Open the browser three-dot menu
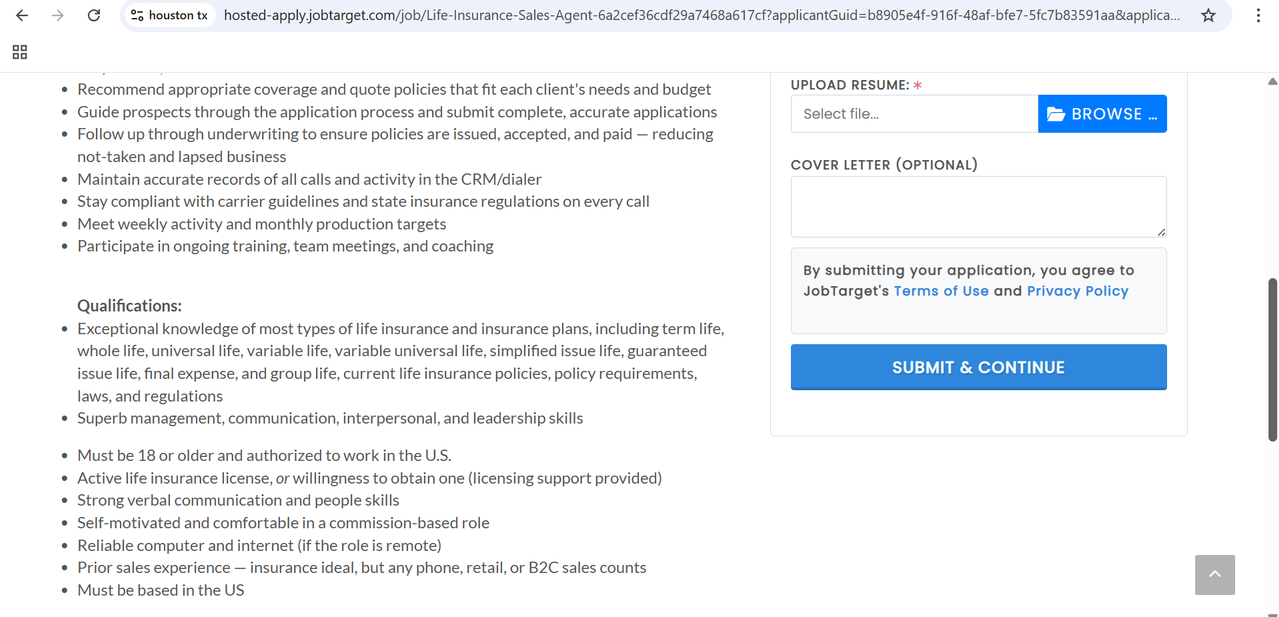Viewport: 1279px width, 617px height. (1258, 16)
